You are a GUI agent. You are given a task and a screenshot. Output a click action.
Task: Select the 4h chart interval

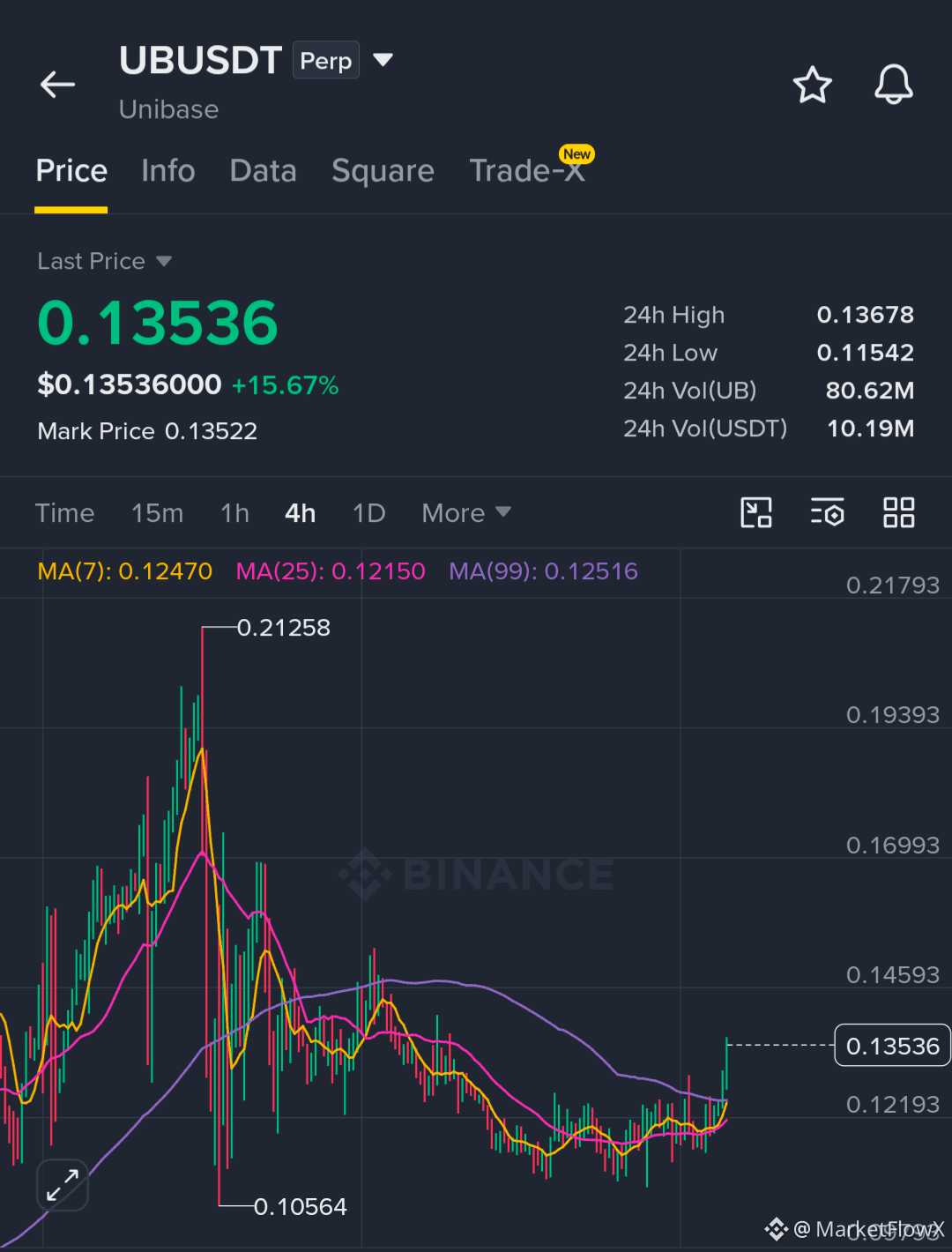300,513
